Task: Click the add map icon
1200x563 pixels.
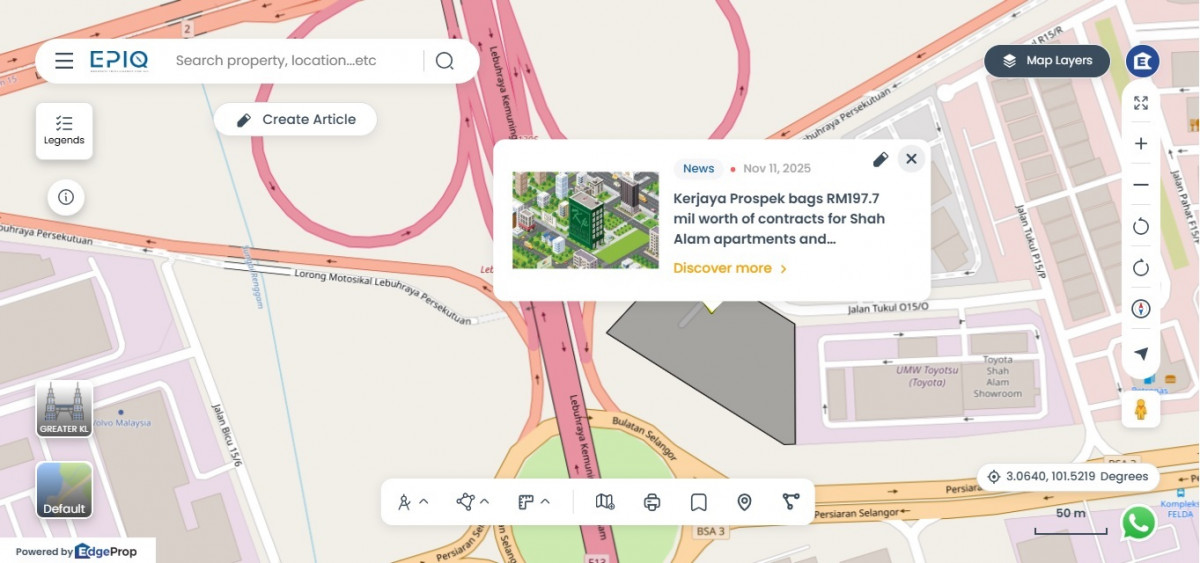Action: pos(605,502)
